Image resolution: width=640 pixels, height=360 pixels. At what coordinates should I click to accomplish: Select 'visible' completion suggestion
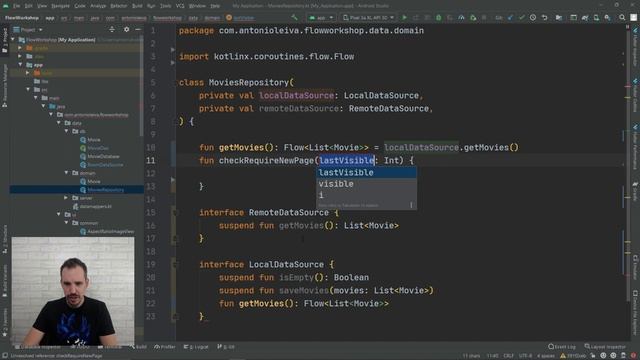coord(367,184)
